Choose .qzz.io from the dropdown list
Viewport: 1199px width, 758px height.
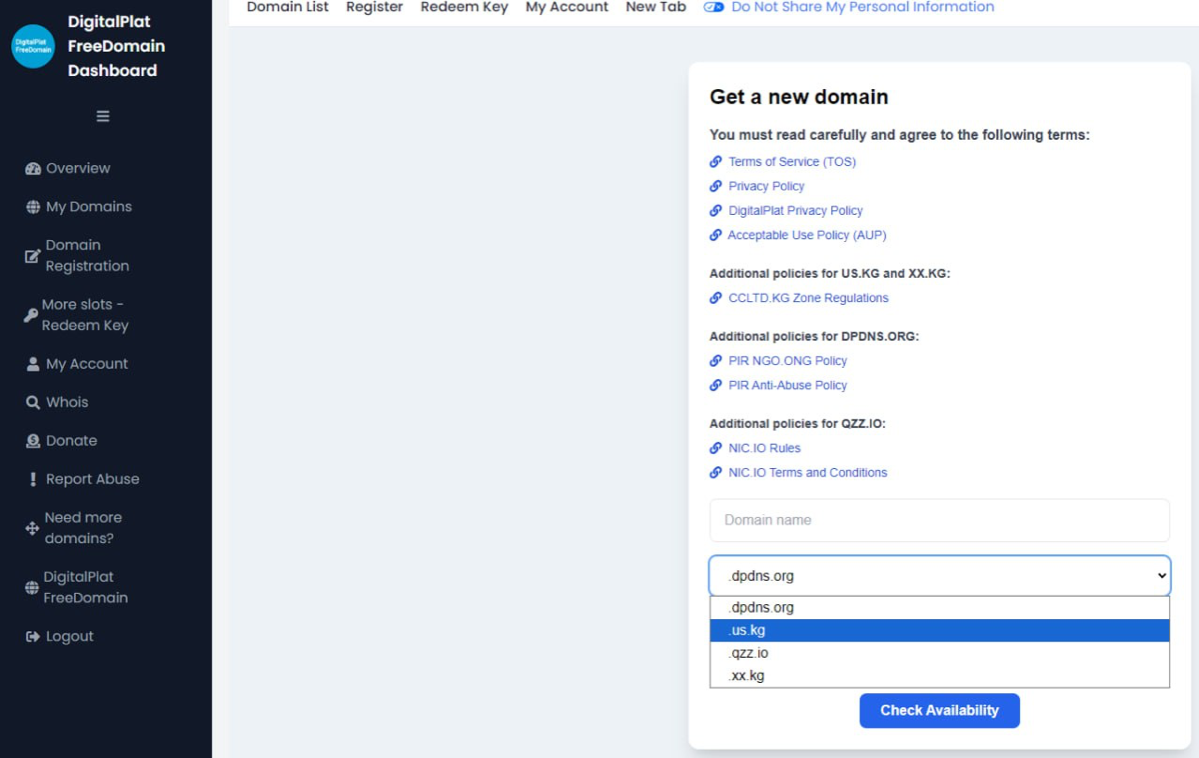click(939, 652)
